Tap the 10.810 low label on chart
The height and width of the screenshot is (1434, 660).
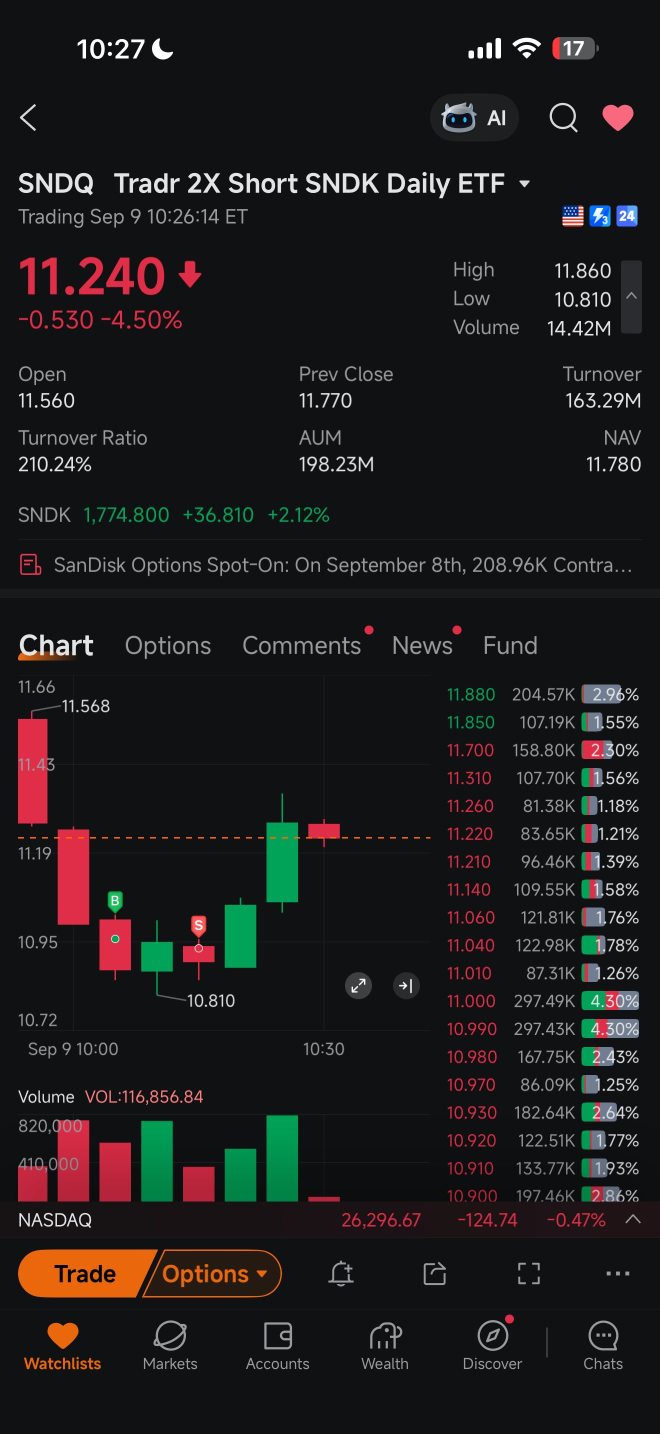click(211, 1000)
